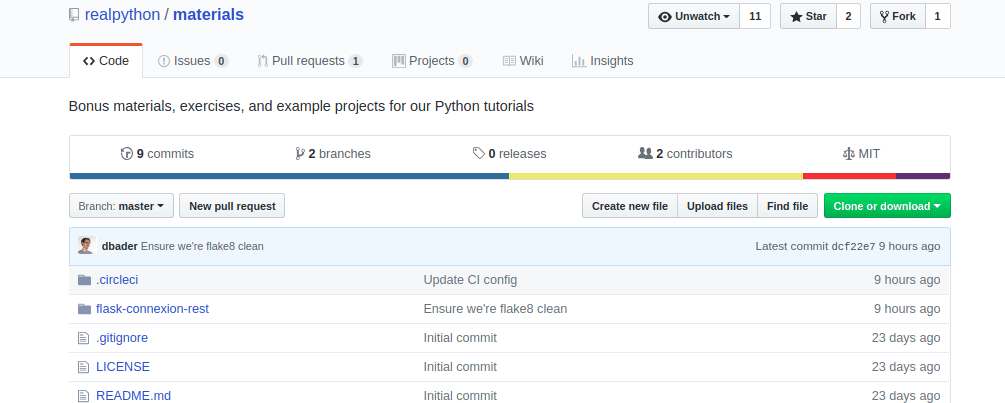
Task: Open the Unwatch dropdown
Action: 694,16
